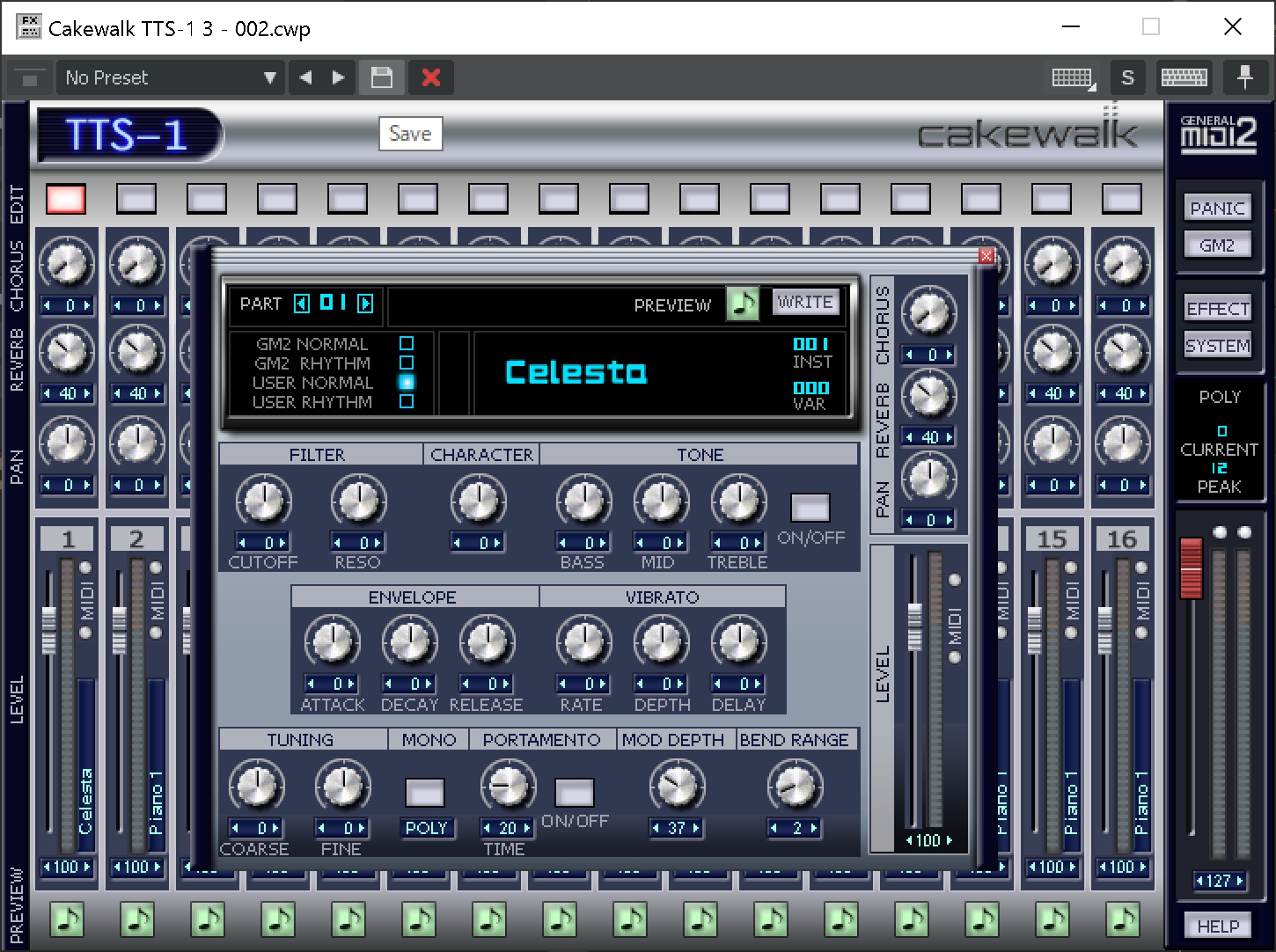Click the edit panel CHORUS knob

[928, 312]
